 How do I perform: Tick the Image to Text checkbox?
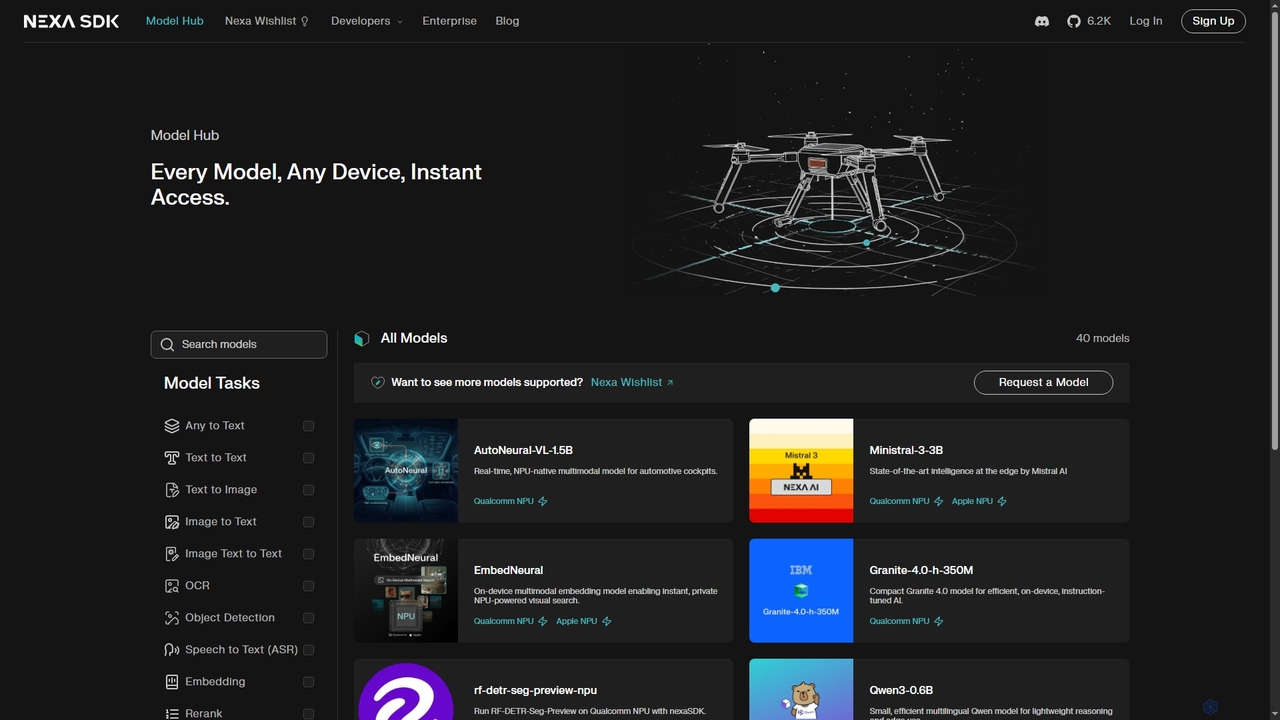[x=309, y=522]
